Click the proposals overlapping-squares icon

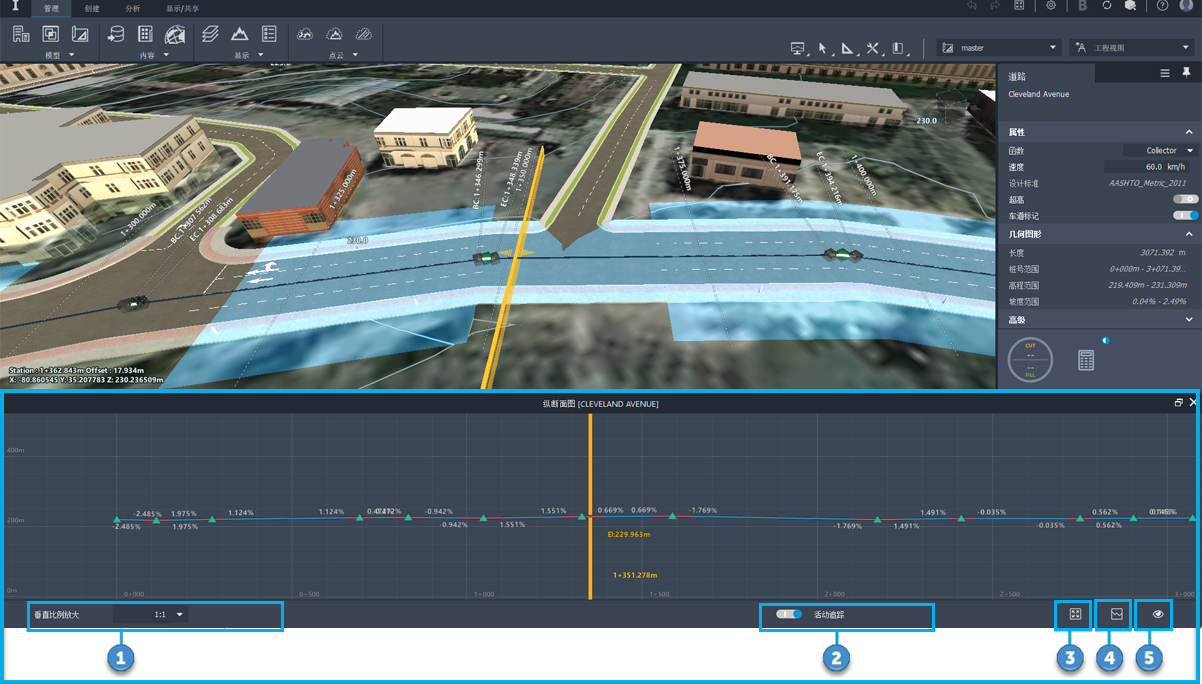click(x=50, y=34)
